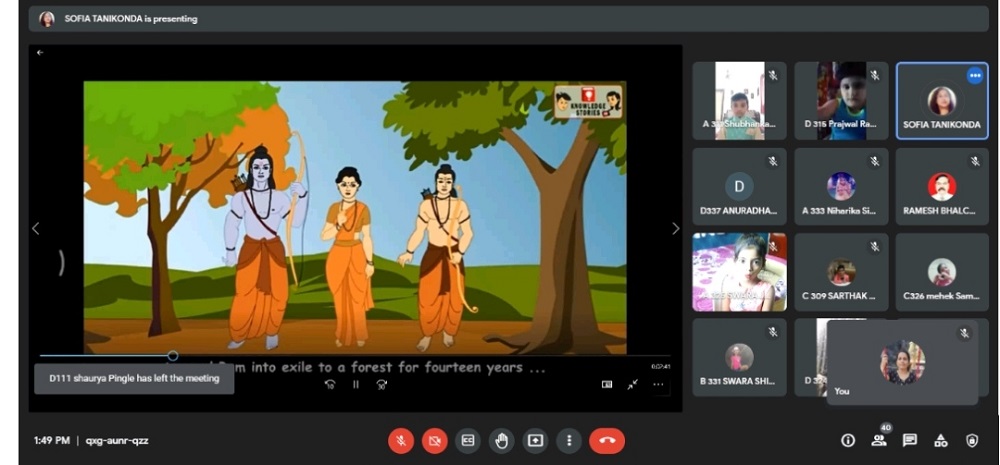
Task: Go to previous slide with left arrow
Action: 35,229
